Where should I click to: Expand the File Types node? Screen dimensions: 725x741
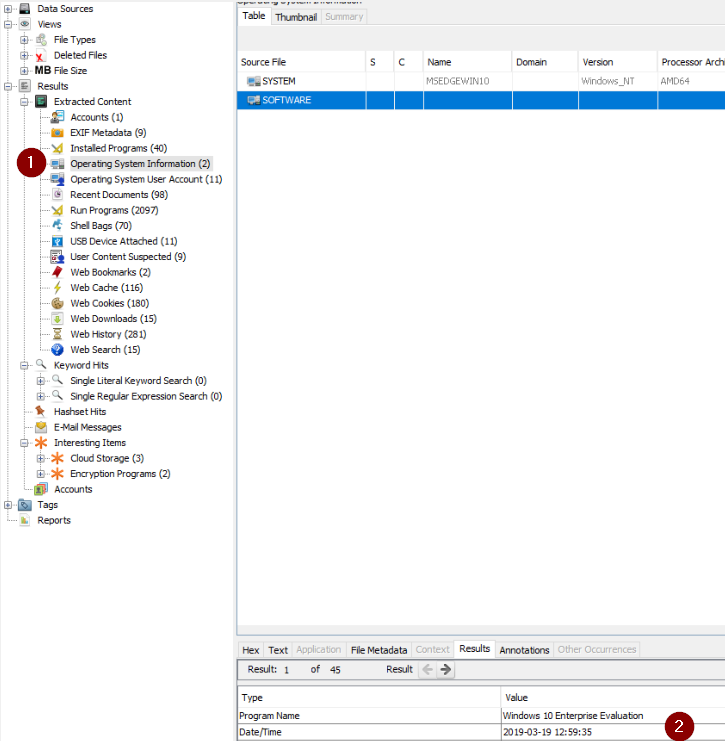(x=25, y=40)
